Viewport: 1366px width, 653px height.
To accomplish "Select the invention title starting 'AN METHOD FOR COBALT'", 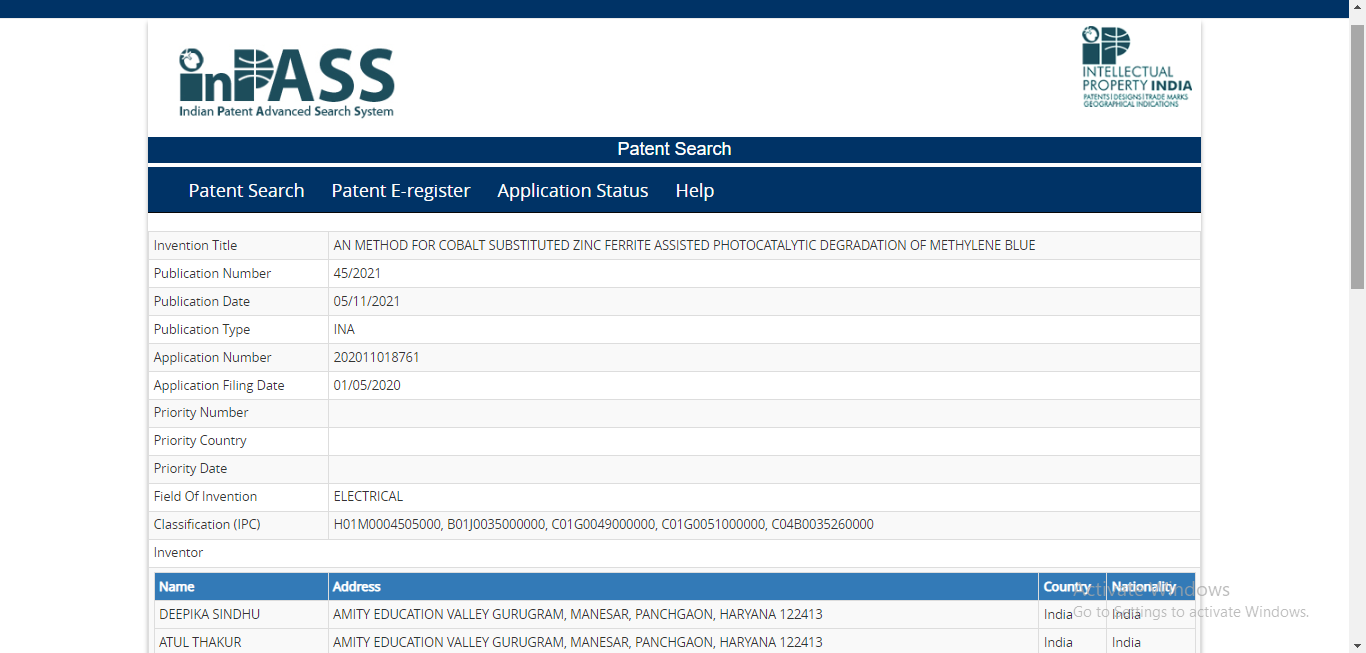I will (684, 245).
